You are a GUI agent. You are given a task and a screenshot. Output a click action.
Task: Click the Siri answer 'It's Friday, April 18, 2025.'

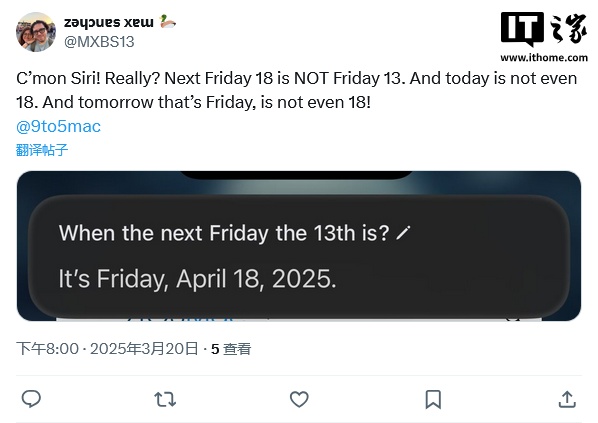tap(197, 279)
